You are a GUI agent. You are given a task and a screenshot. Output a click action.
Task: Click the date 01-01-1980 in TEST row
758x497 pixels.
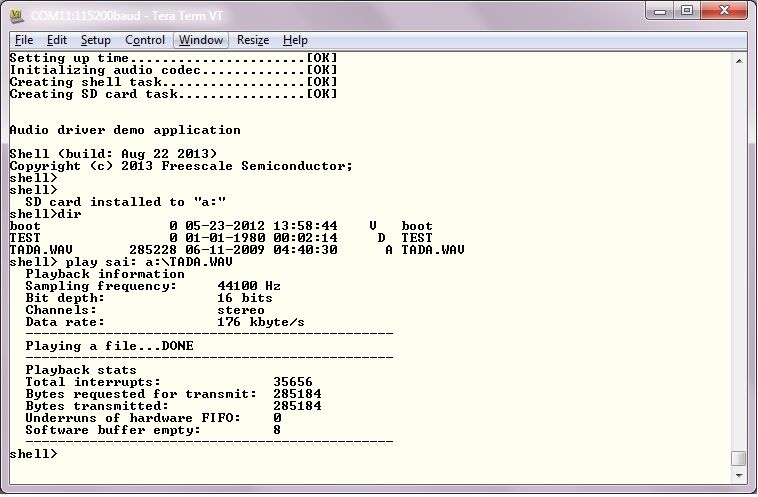pyautogui.click(x=225, y=238)
